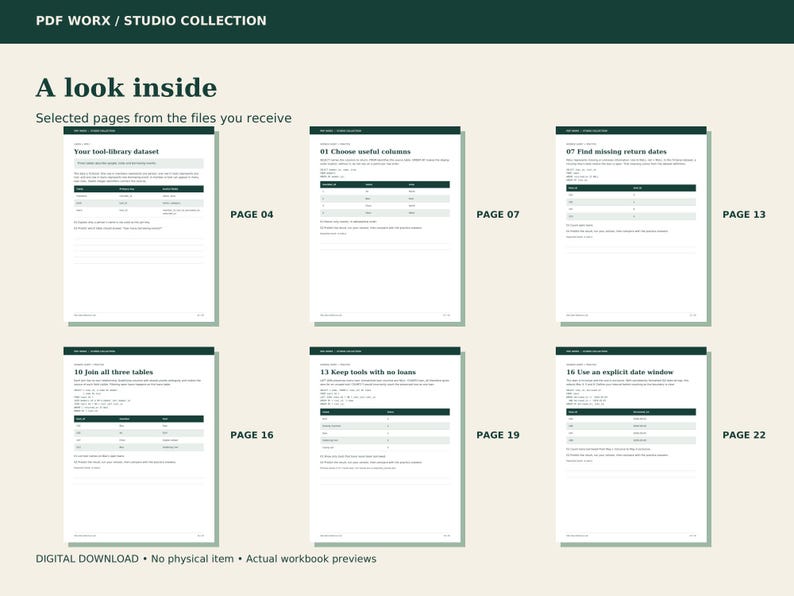
Task: Click the '01 Choose useful columns' page title
Action: (x=365, y=151)
